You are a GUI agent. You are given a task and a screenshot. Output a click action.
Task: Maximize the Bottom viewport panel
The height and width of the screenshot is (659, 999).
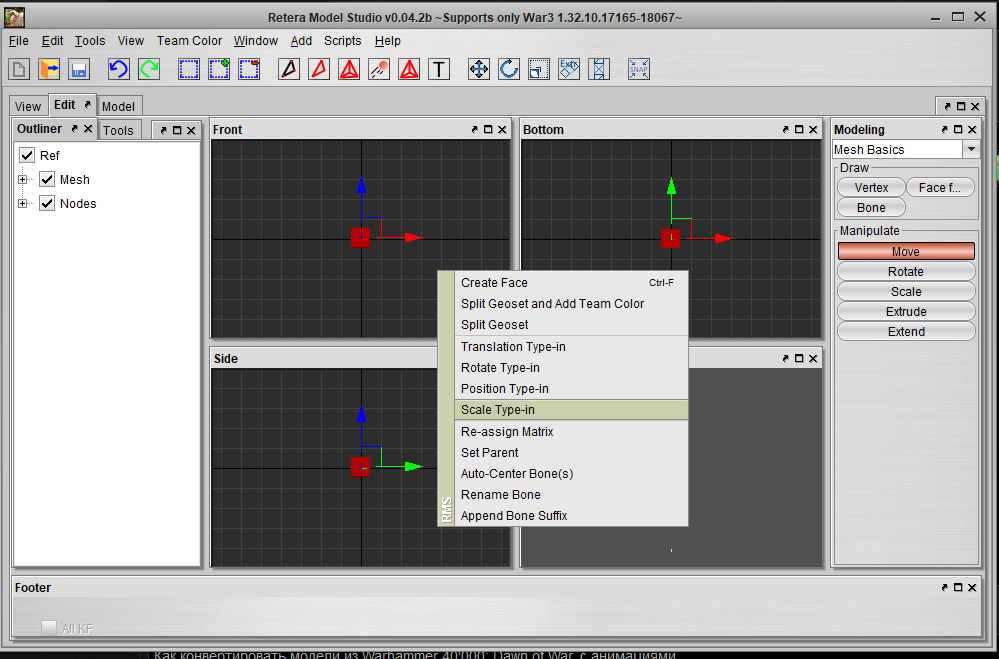pyautogui.click(x=799, y=129)
